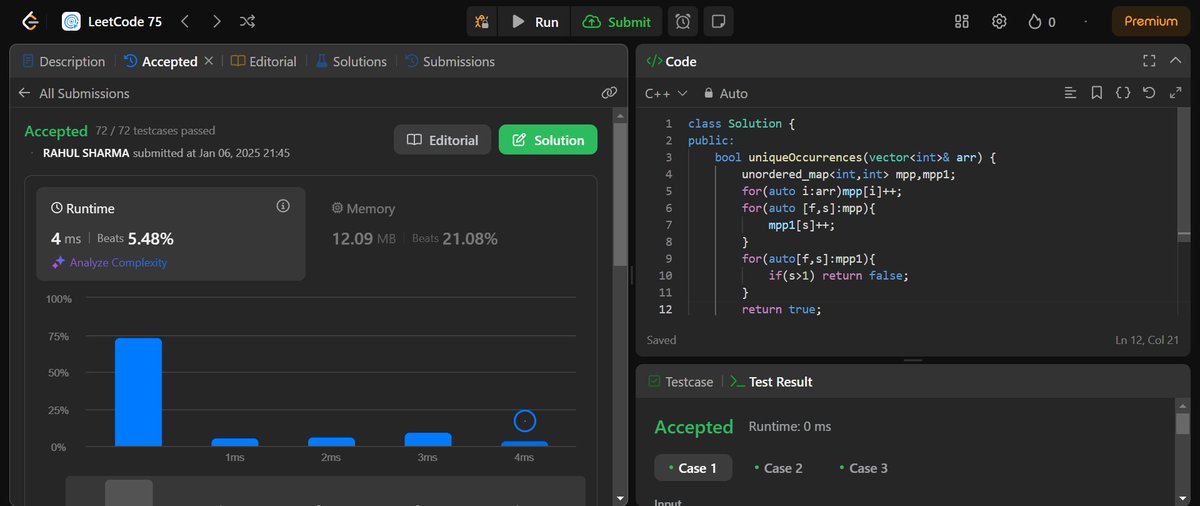The width and height of the screenshot is (1200, 506).
Task: Place cursor on 'return true;' code line
Action: (x=781, y=310)
